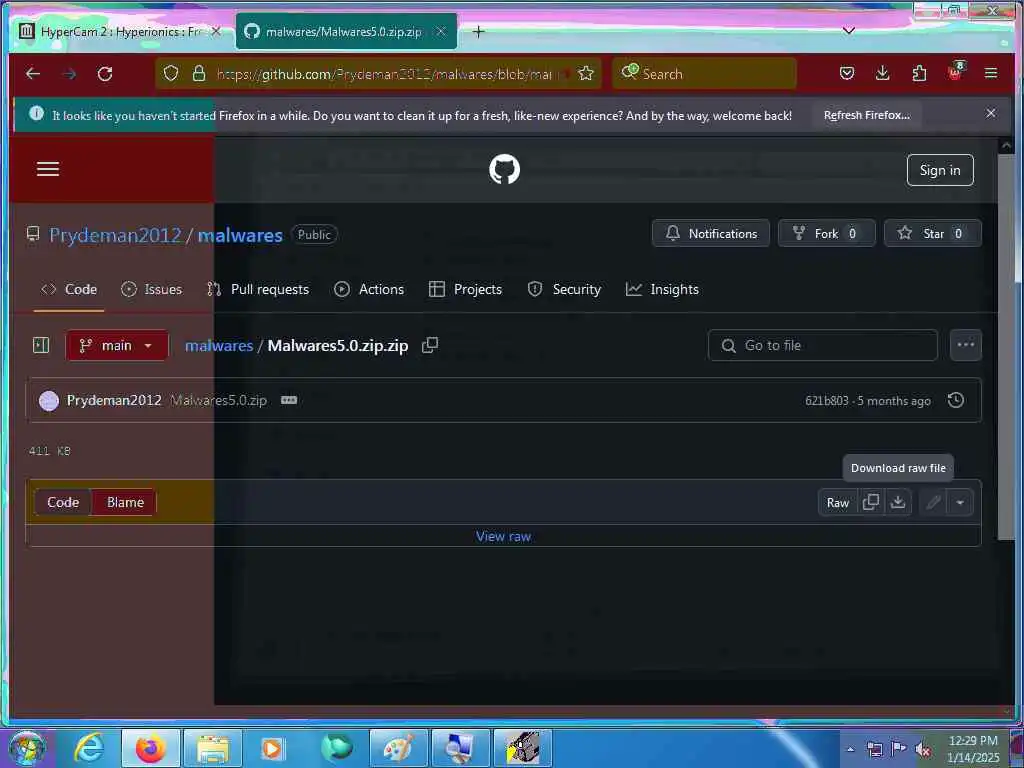Open the malwares repository title link
This screenshot has width=1024, height=768.
(x=240, y=235)
